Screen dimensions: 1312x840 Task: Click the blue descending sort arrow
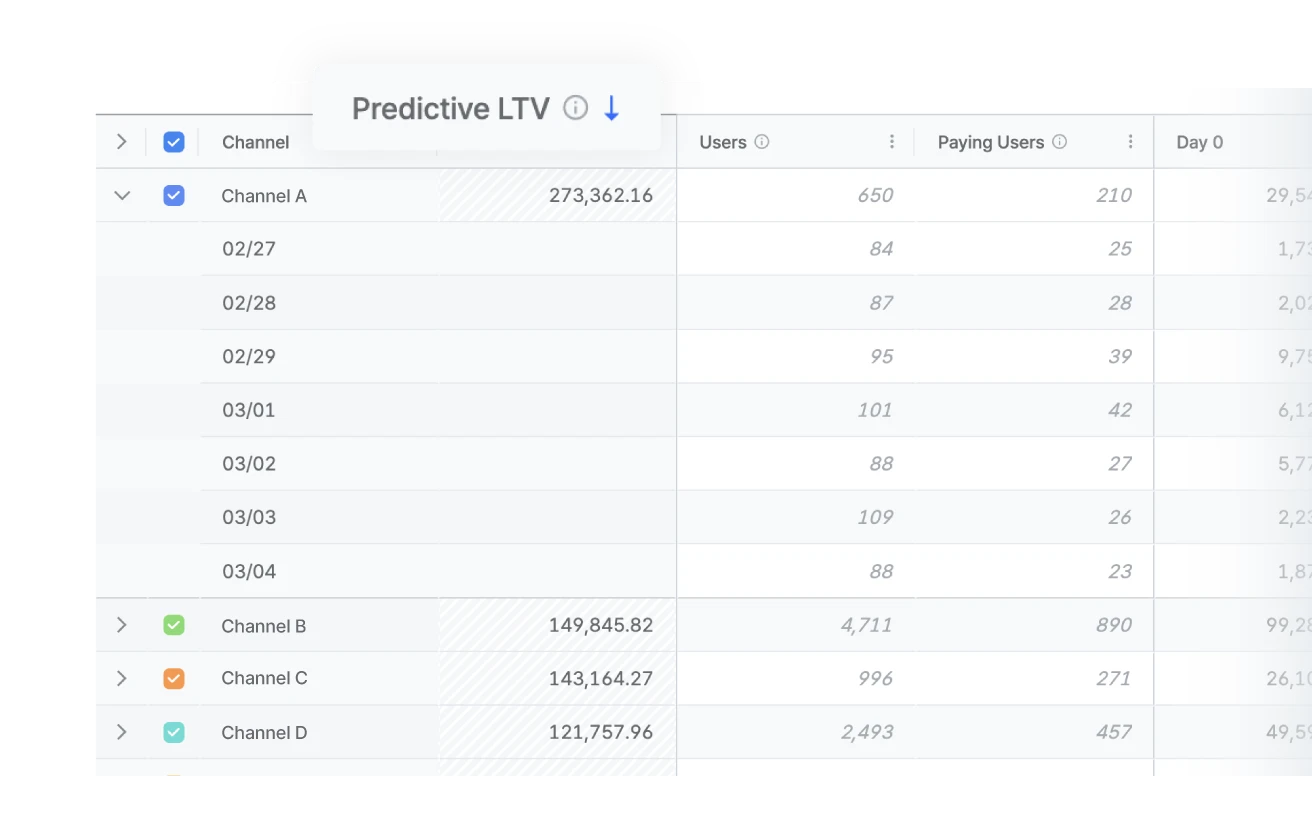tap(612, 109)
